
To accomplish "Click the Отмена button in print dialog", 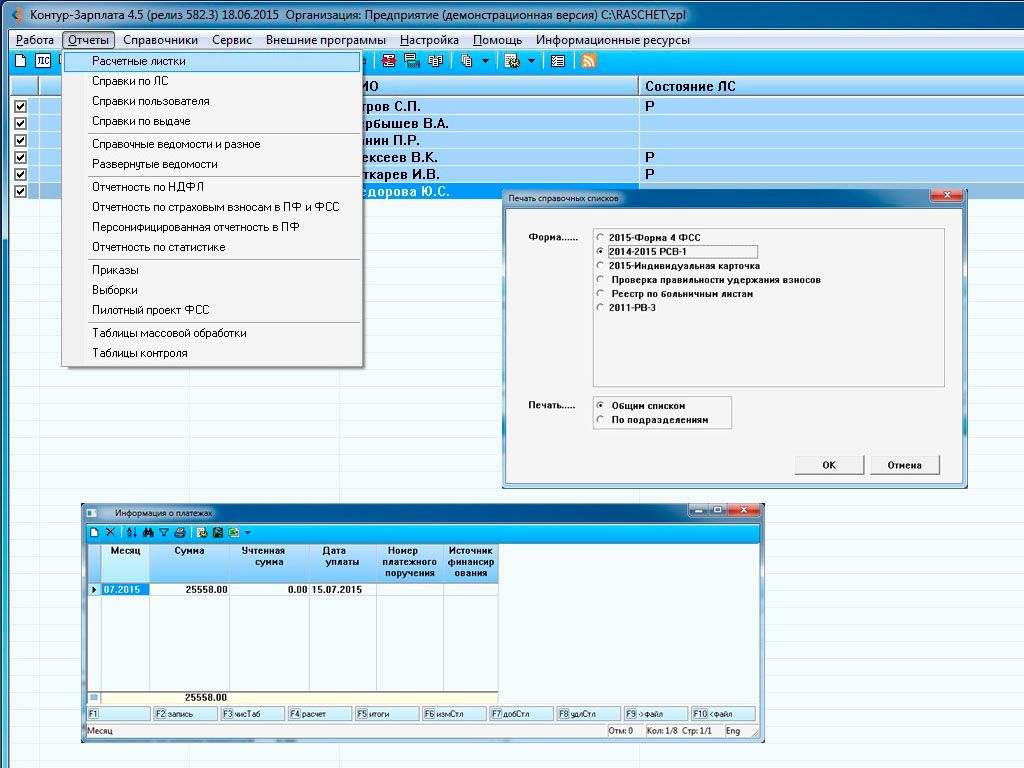I will (x=904, y=465).
